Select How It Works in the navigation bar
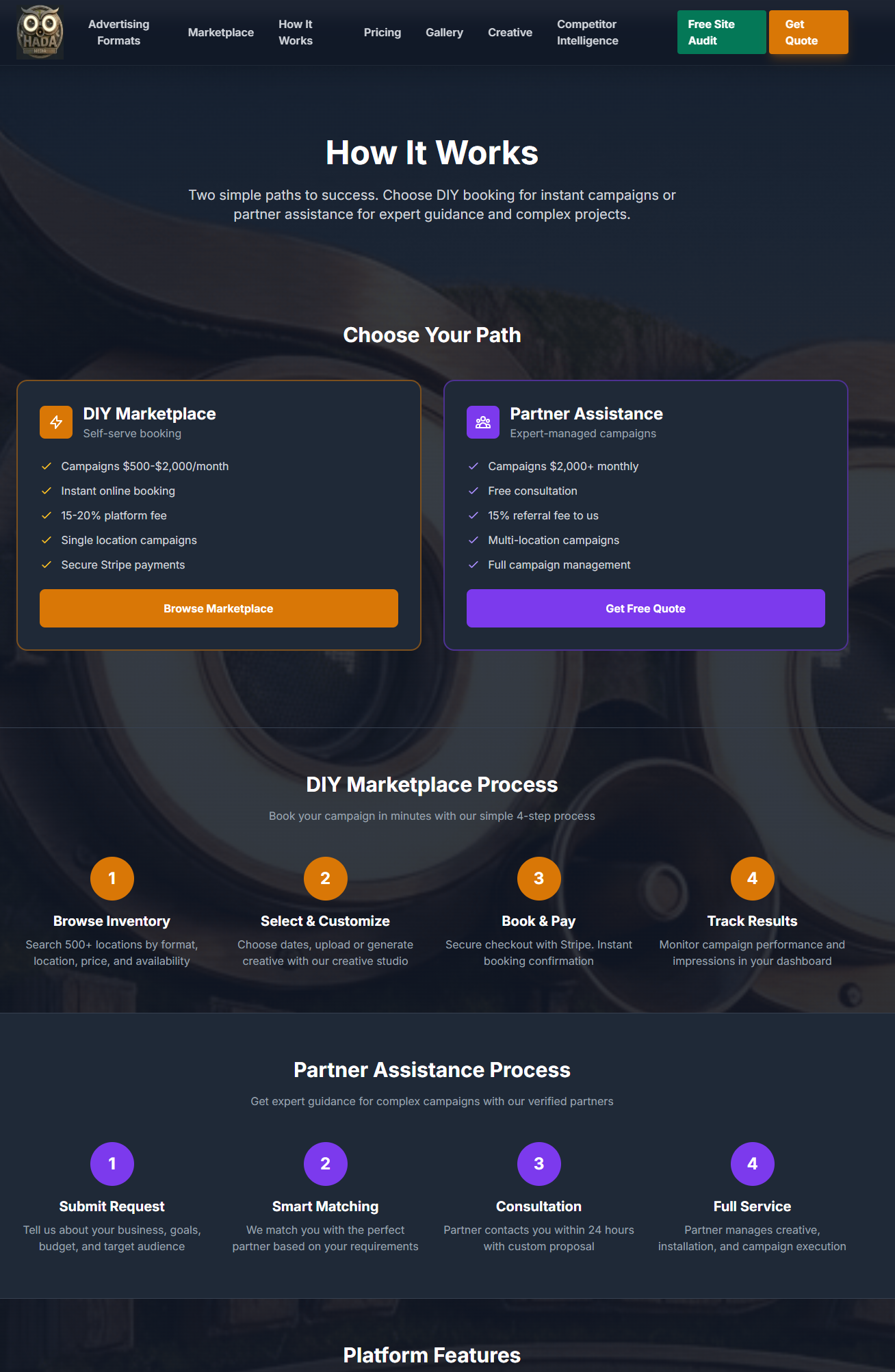Image resolution: width=895 pixels, height=1372 pixels. tap(296, 32)
